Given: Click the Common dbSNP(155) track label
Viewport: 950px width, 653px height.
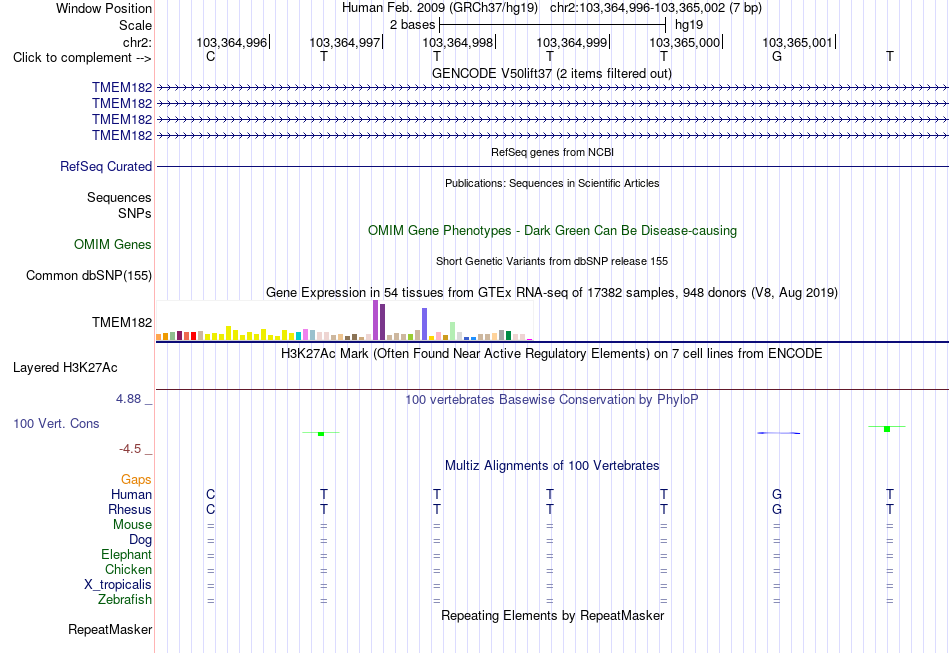Looking at the screenshot, I should tap(89, 276).
